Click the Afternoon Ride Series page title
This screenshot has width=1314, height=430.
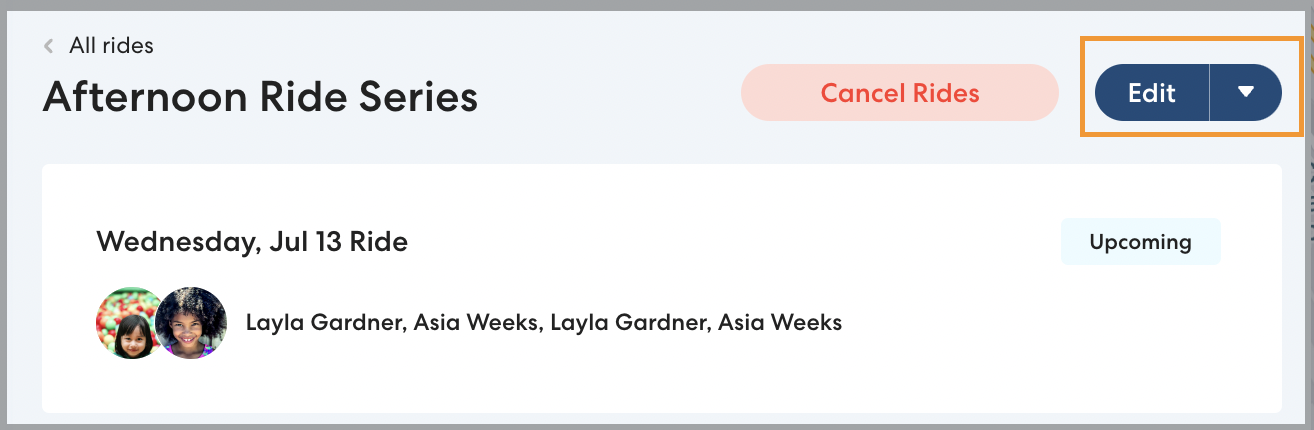[x=260, y=97]
